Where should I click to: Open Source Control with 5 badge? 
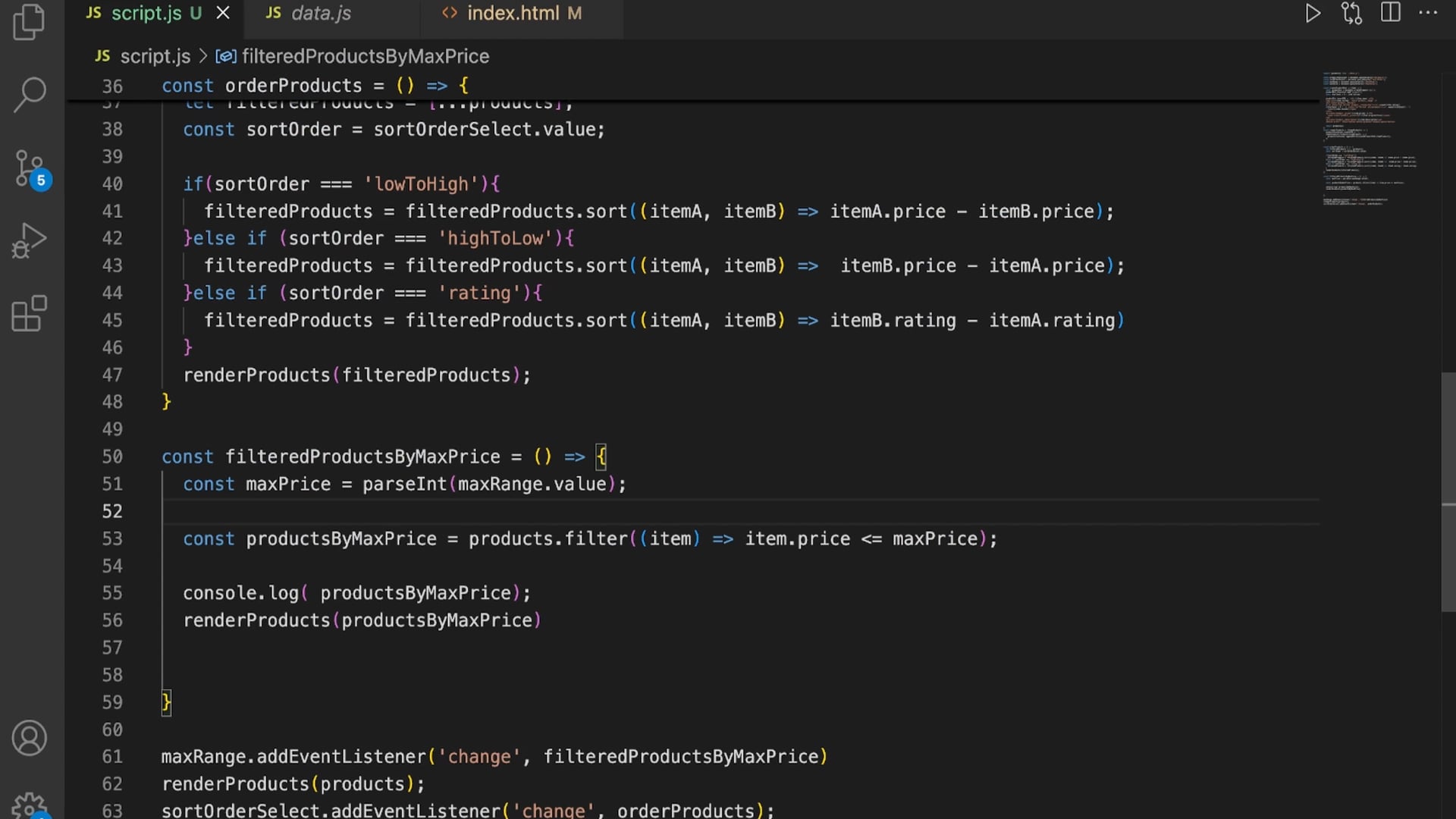tap(30, 168)
